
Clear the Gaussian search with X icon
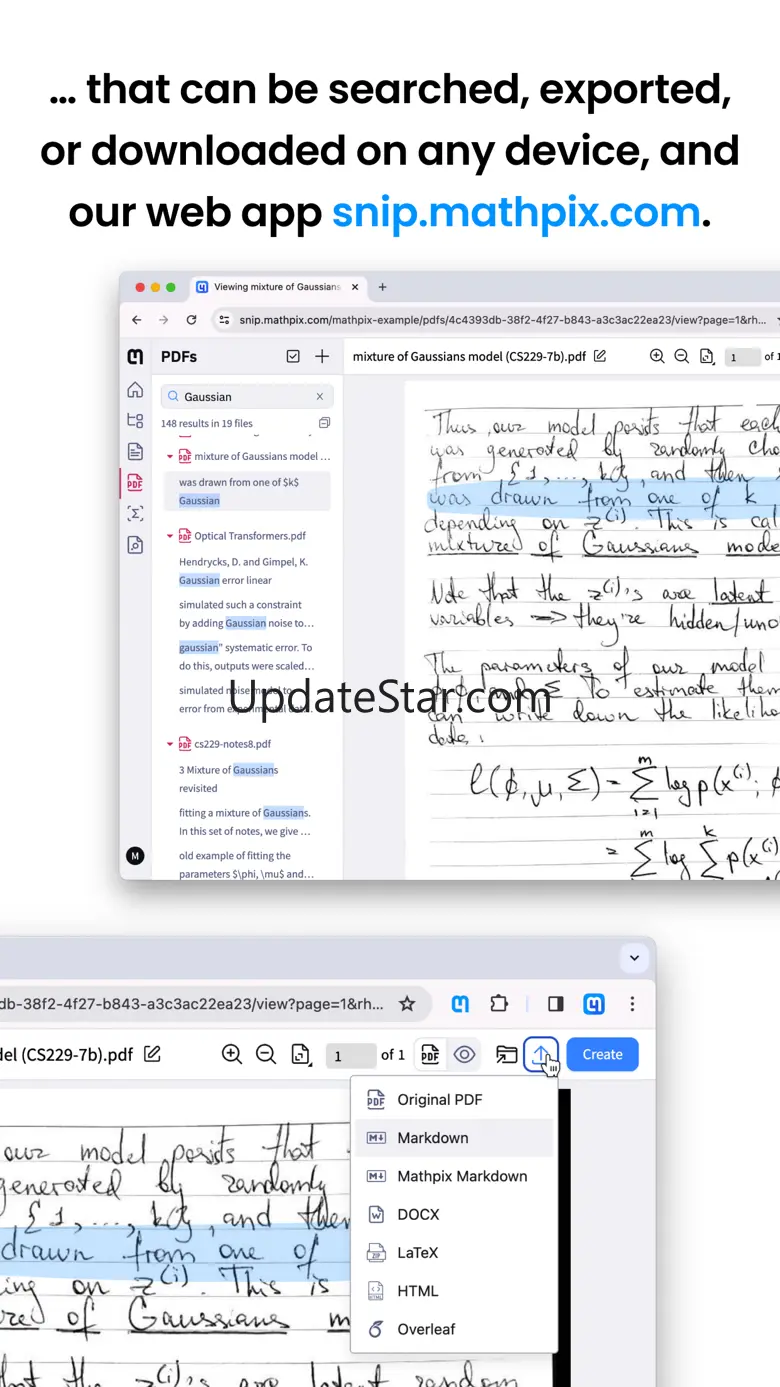coord(320,397)
